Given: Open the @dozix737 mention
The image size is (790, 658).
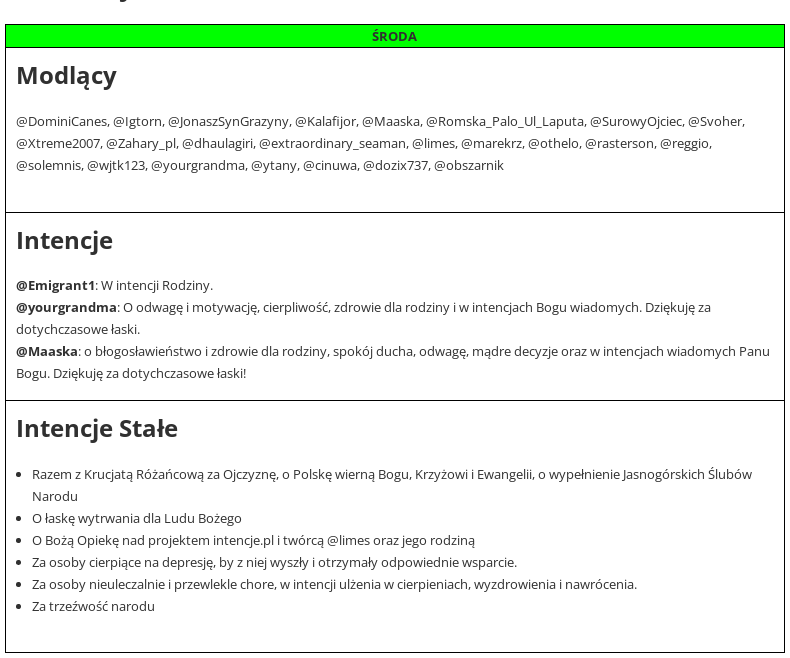Looking at the screenshot, I should [x=395, y=166].
